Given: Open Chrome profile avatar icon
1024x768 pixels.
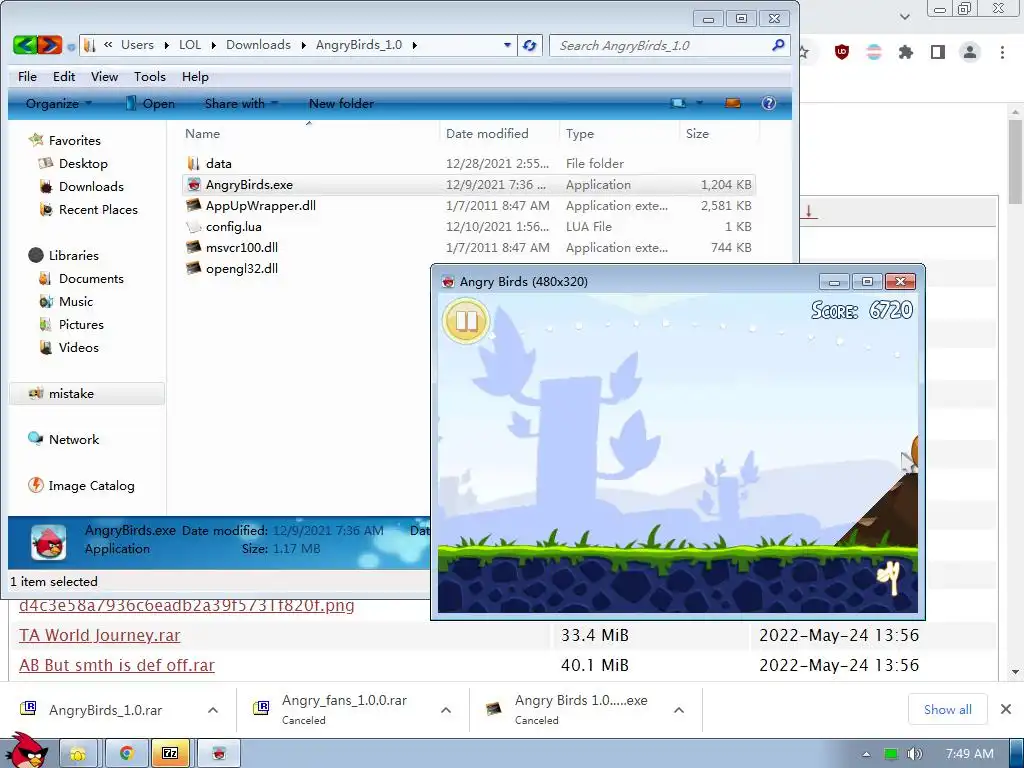Looking at the screenshot, I should [x=970, y=52].
